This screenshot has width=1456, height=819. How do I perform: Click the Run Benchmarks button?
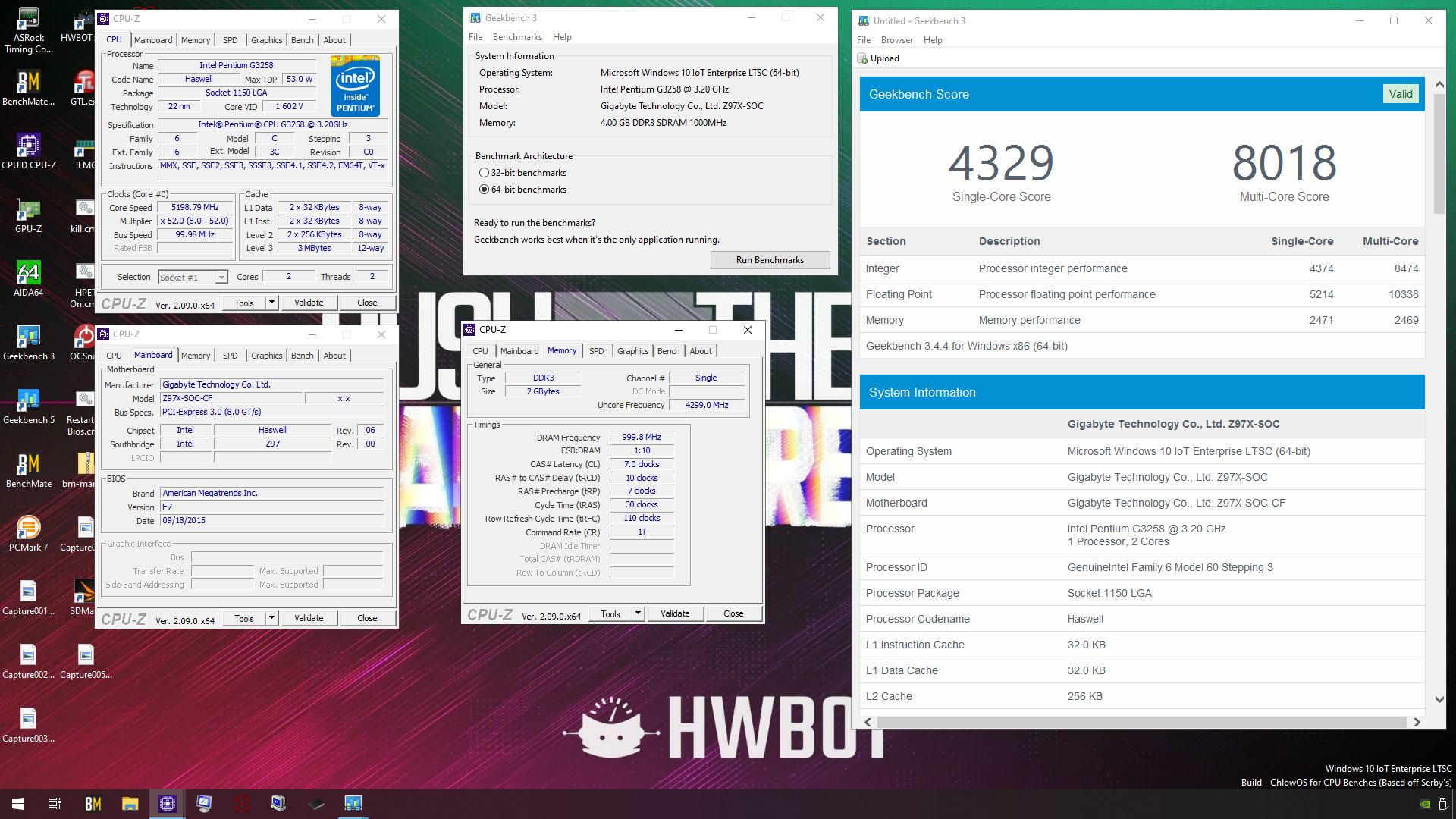770,260
